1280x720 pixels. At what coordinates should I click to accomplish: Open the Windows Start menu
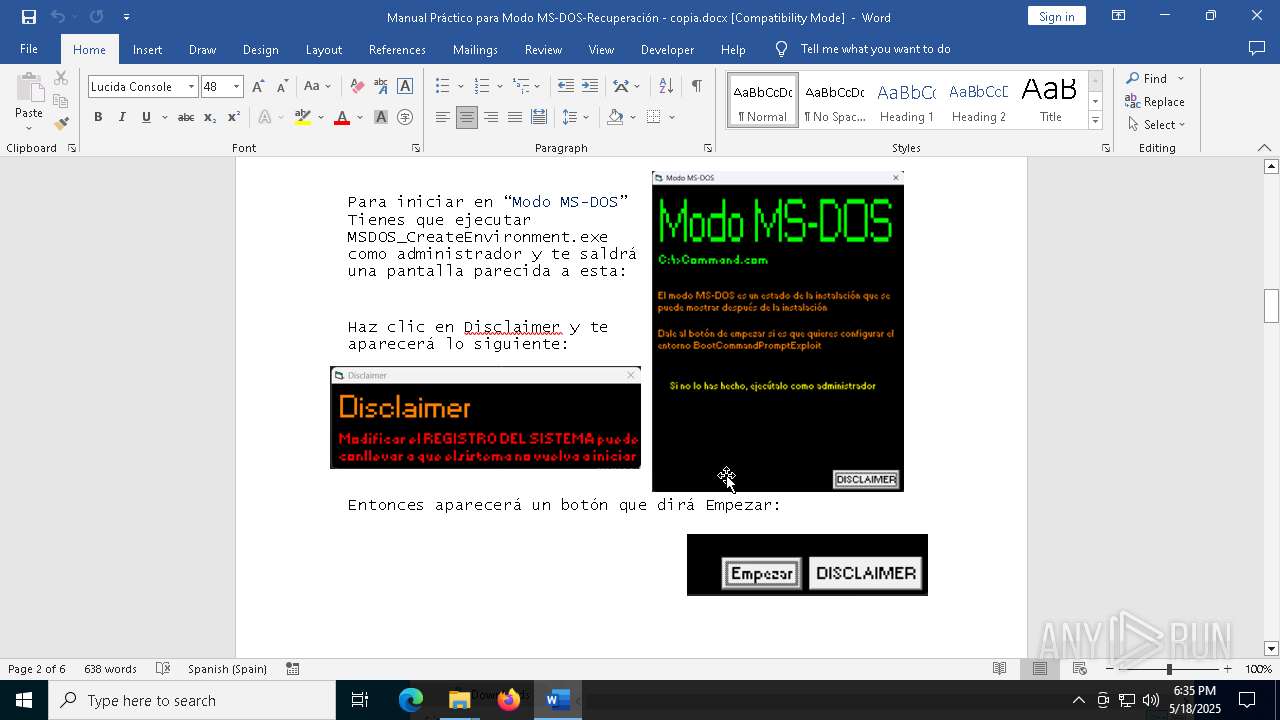click(24, 700)
